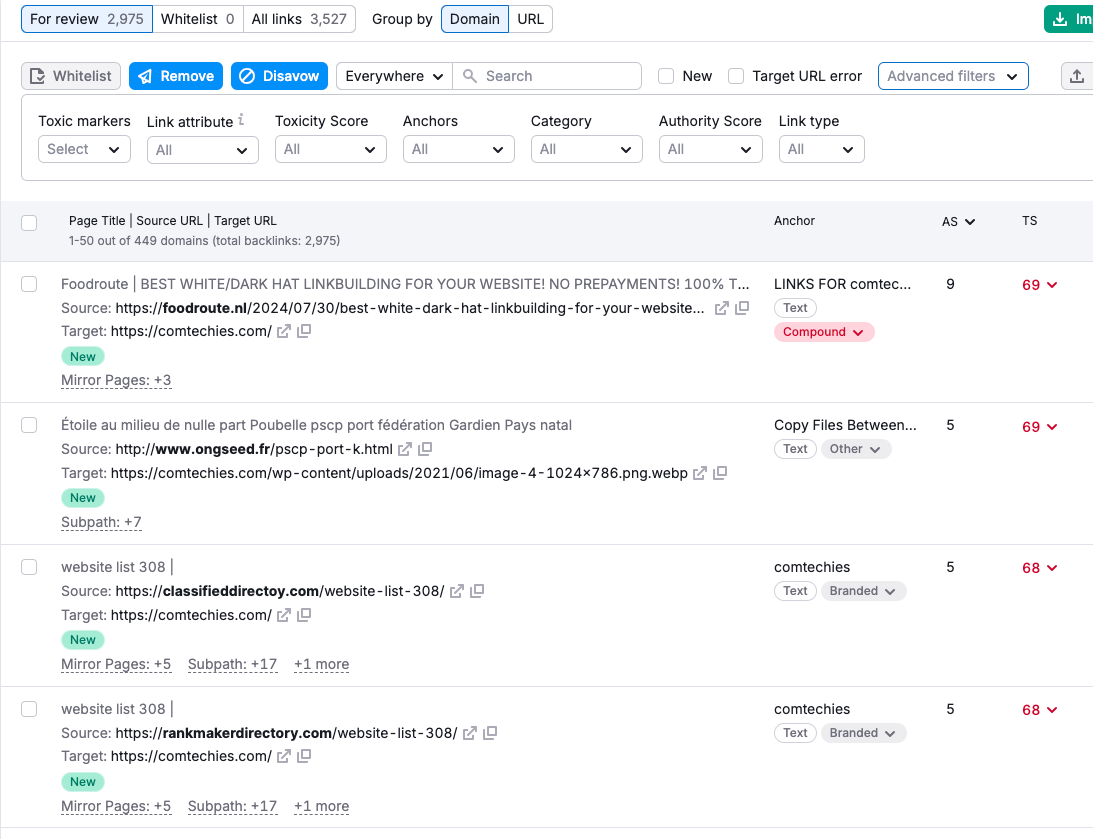Image resolution: width=1093 pixels, height=839 pixels.
Task: Switch to the Whitelist tab
Action: tap(198, 18)
